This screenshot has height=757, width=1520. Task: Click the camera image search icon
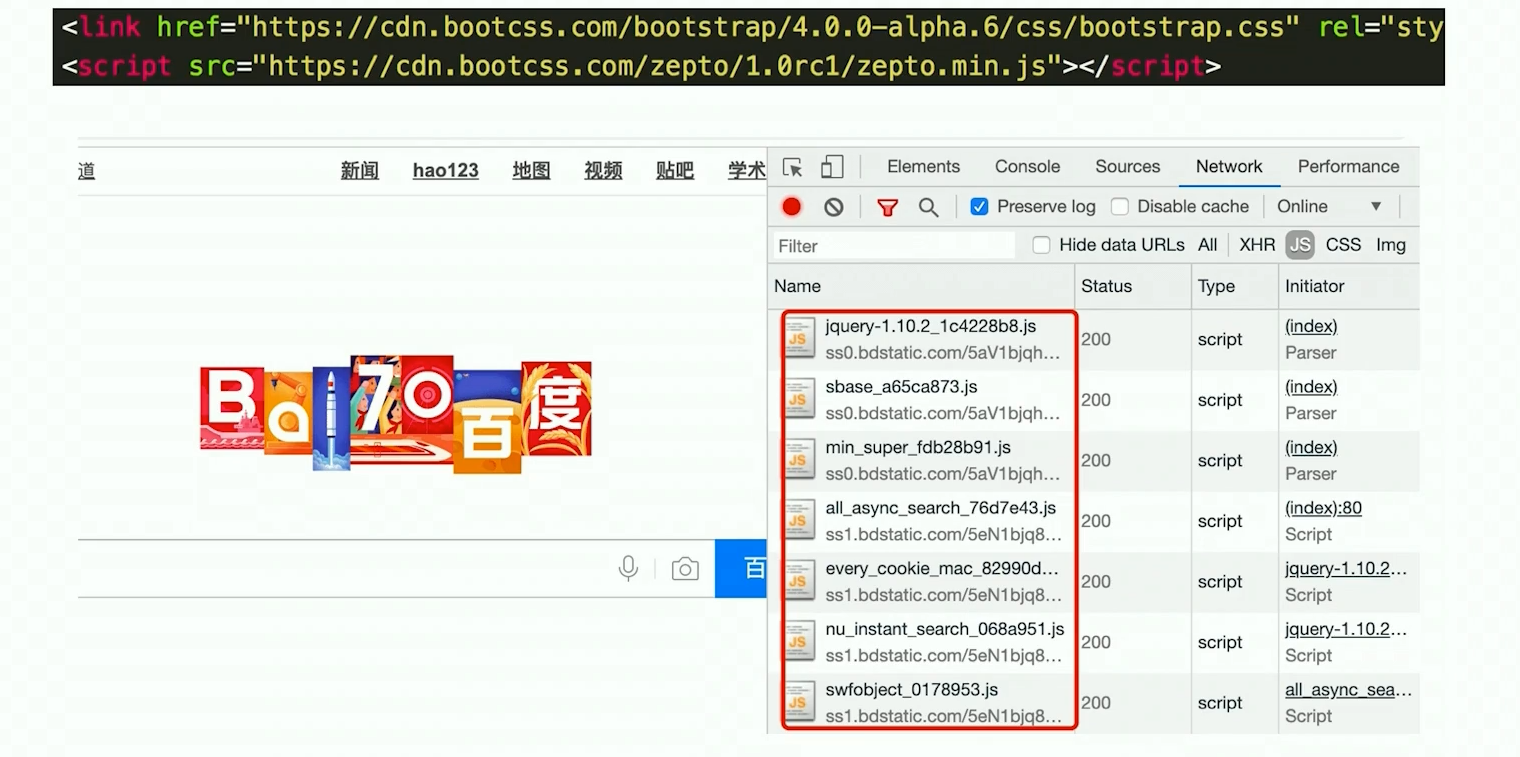tap(685, 569)
